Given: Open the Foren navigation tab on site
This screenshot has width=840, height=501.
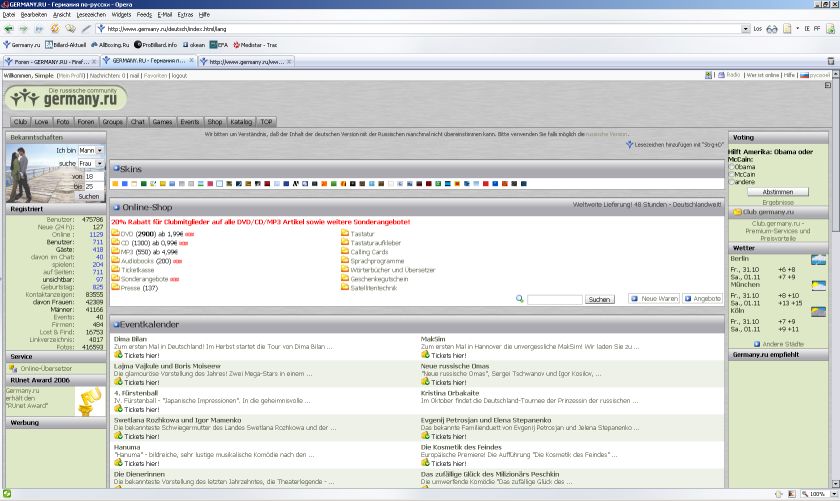Looking at the screenshot, I should tap(86, 122).
